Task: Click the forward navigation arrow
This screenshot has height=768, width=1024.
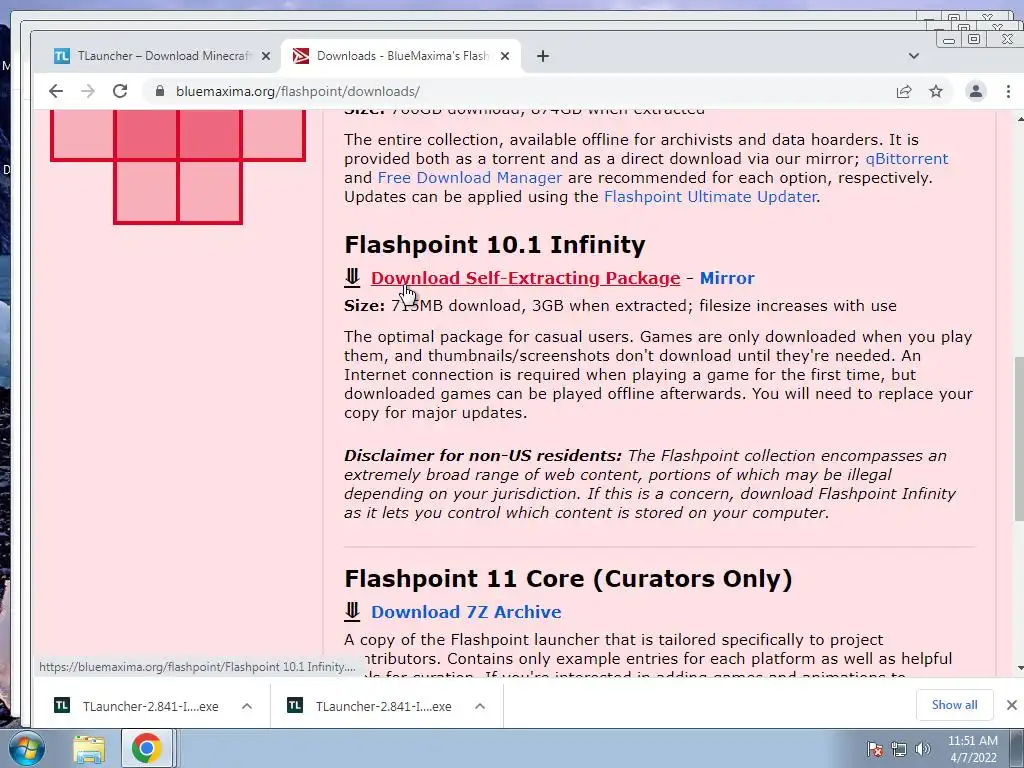Action: tap(88, 91)
